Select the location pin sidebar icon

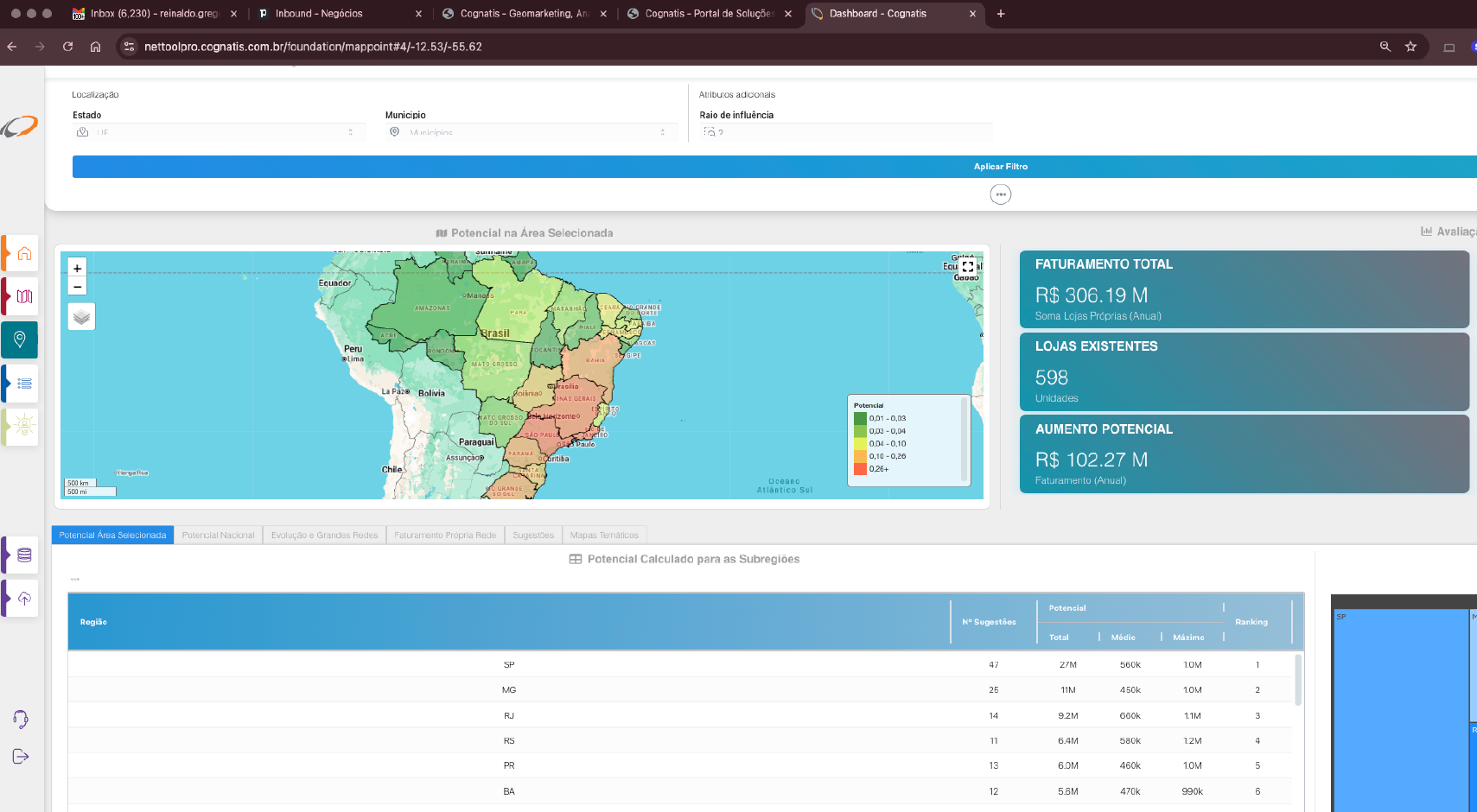(20, 339)
